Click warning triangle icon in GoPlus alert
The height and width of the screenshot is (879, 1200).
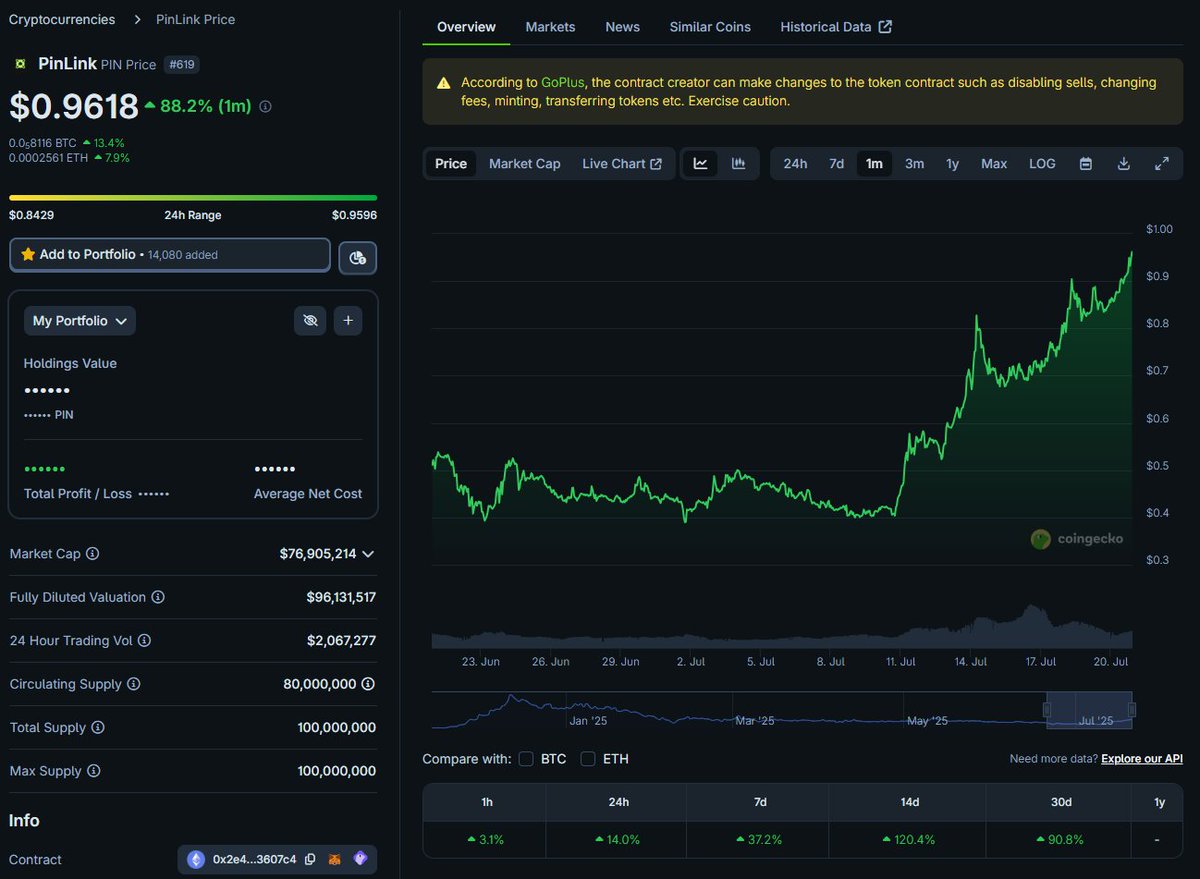coord(443,83)
